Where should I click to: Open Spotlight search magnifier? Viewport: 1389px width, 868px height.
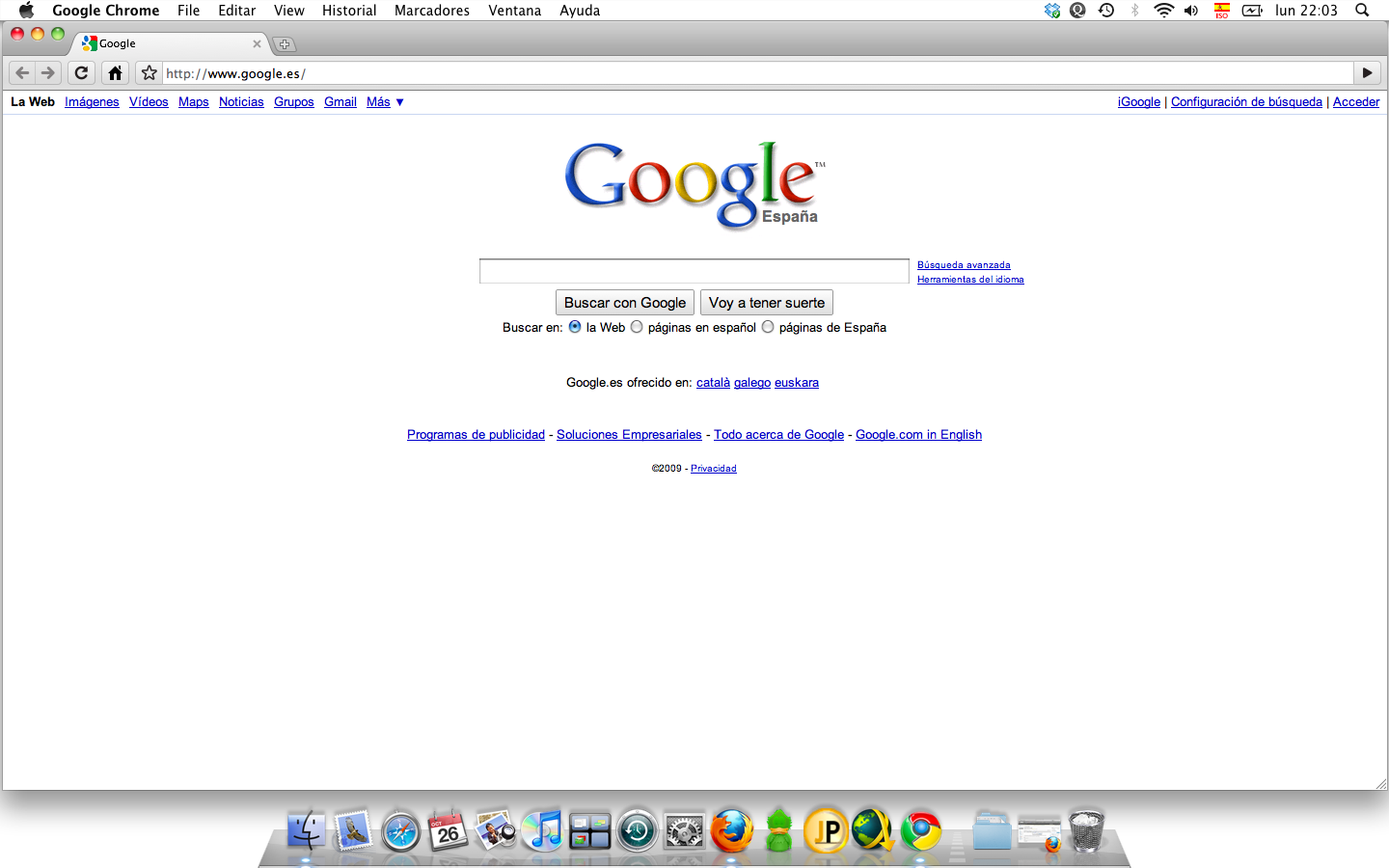(1362, 11)
